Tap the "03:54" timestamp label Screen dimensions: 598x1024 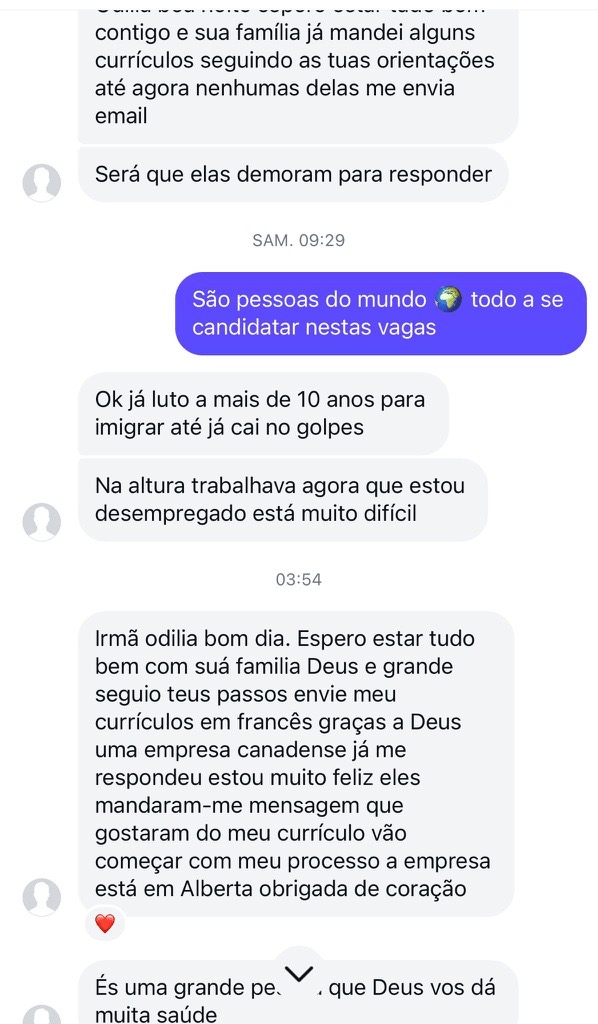click(298, 579)
